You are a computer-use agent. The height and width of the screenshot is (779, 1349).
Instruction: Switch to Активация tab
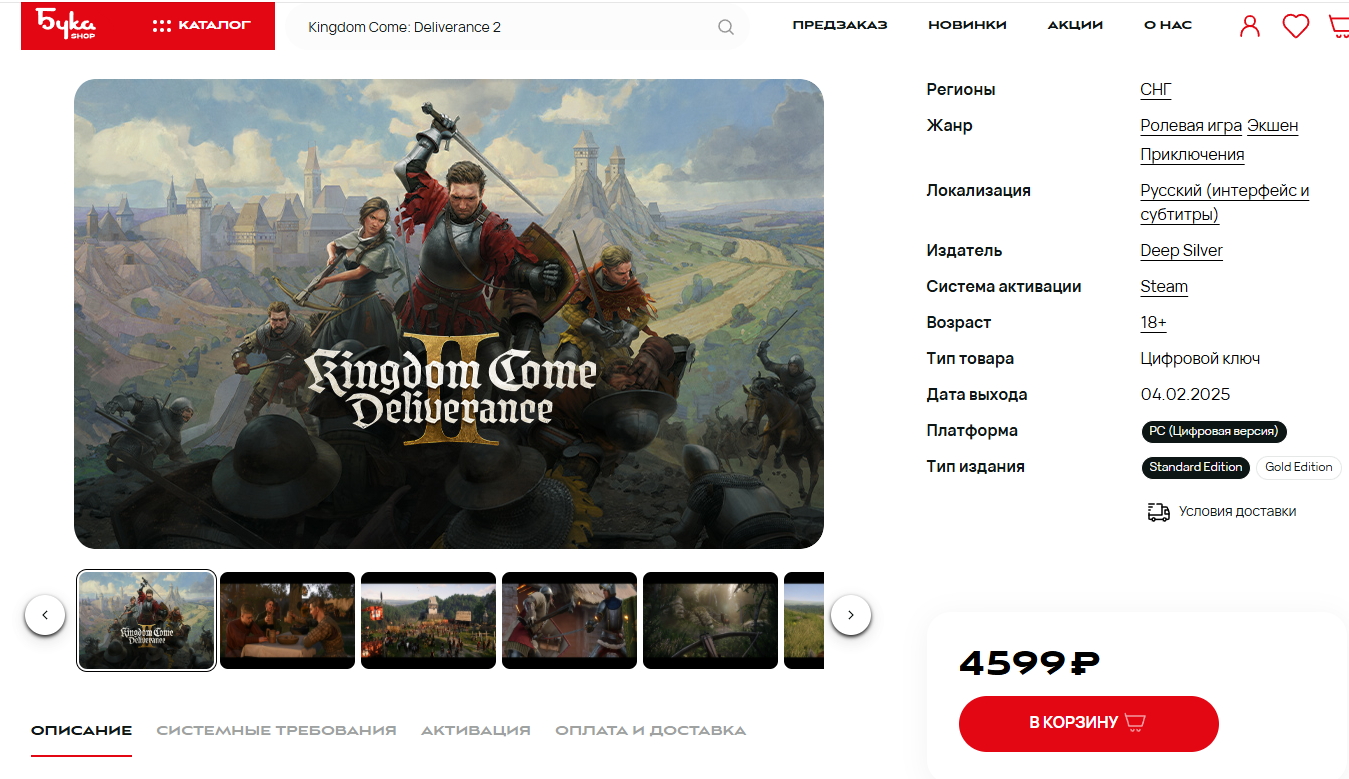[x=475, y=730]
